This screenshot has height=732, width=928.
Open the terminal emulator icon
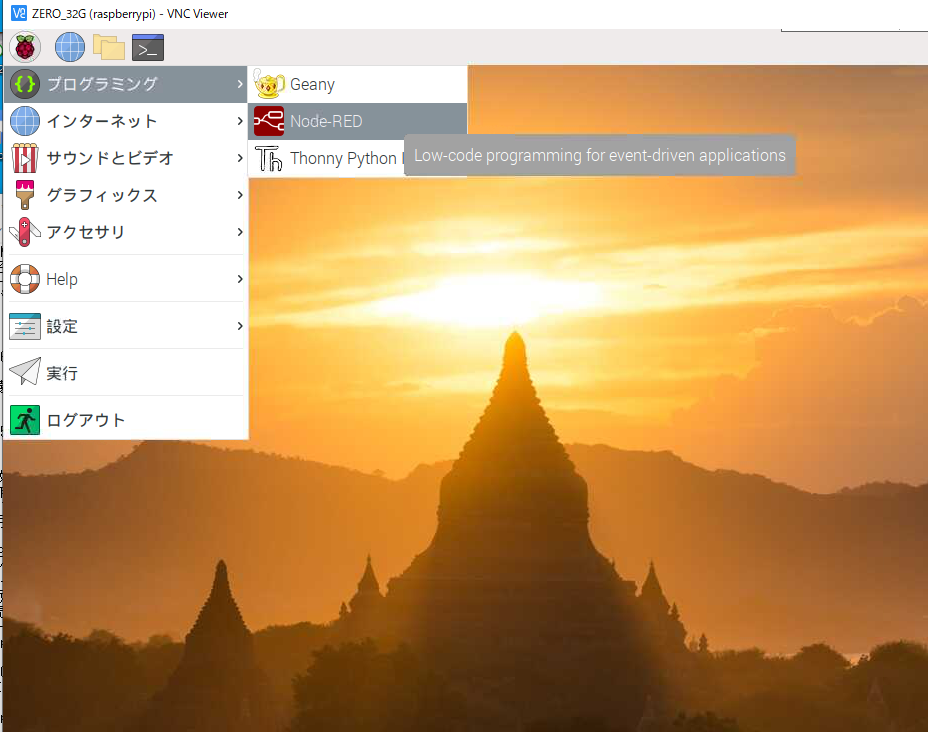pos(148,47)
